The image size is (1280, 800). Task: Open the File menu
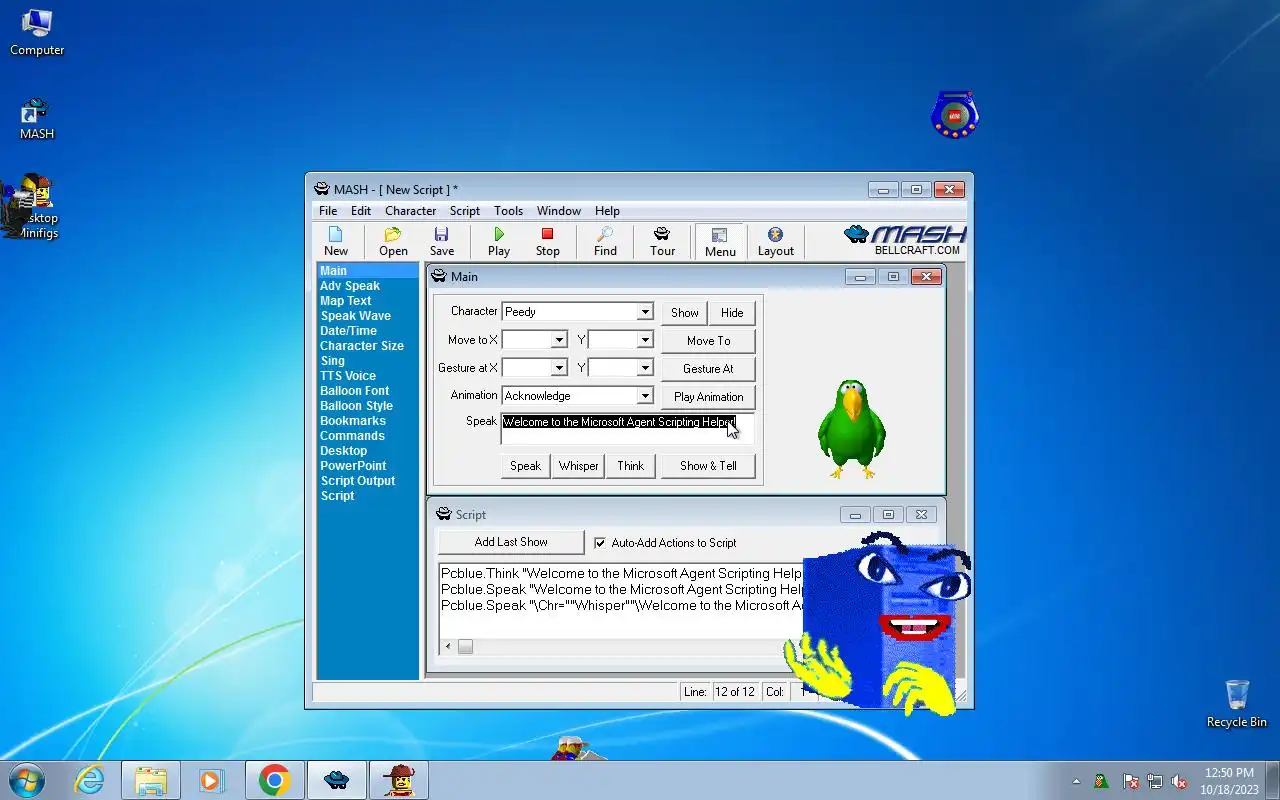tap(328, 211)
